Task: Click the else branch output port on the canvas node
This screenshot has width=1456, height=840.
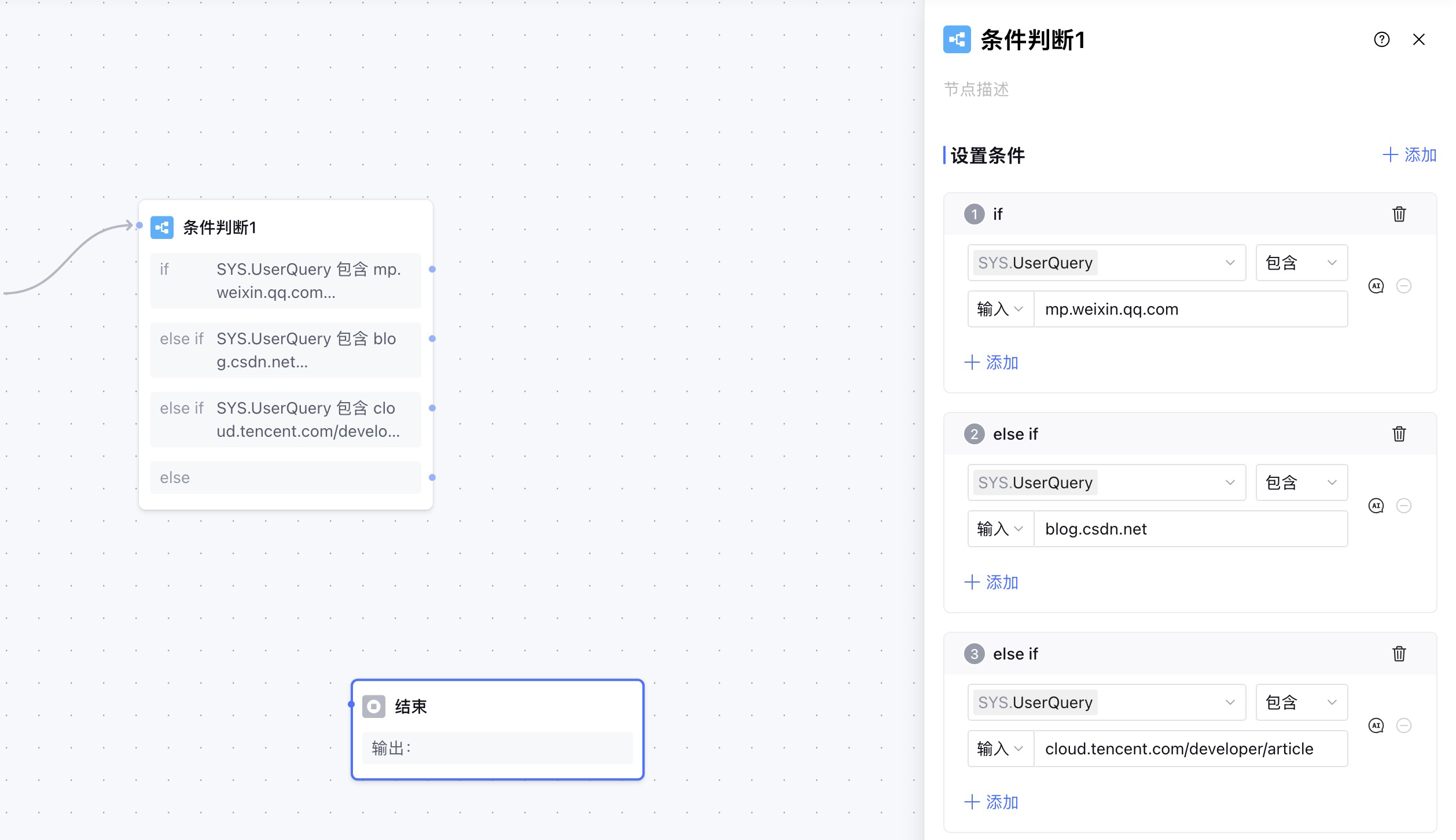Action: [432, 477]
